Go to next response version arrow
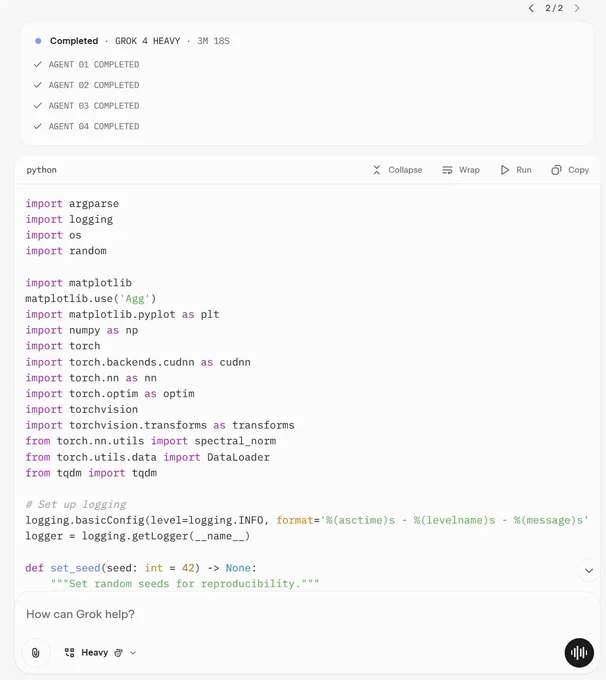The width and height of the screenshot is (606, 680). [x=577, y=8]
